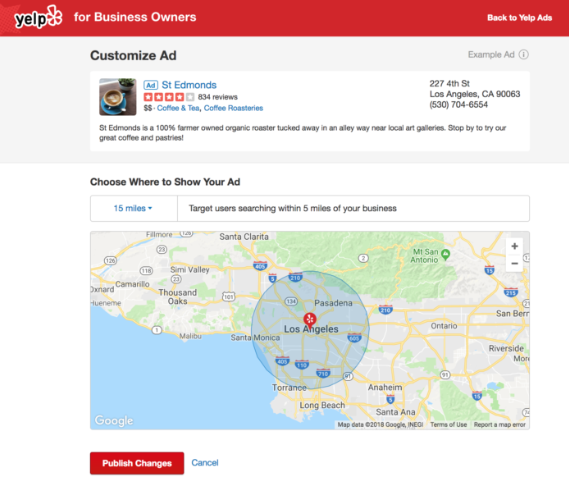Click the Interstate 110 shield on map
Screen dimensions: 569x490
pyautogui.click(x=302, y=364)
